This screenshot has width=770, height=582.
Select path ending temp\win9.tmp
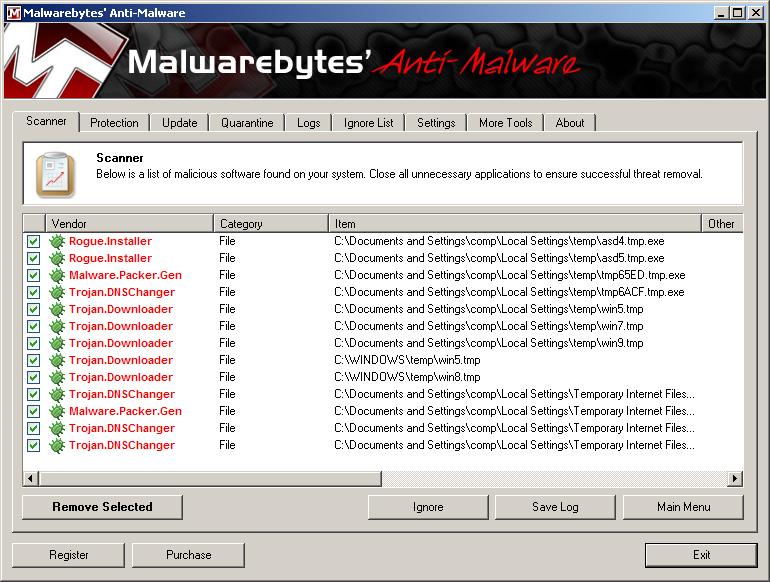coord(489,343)
